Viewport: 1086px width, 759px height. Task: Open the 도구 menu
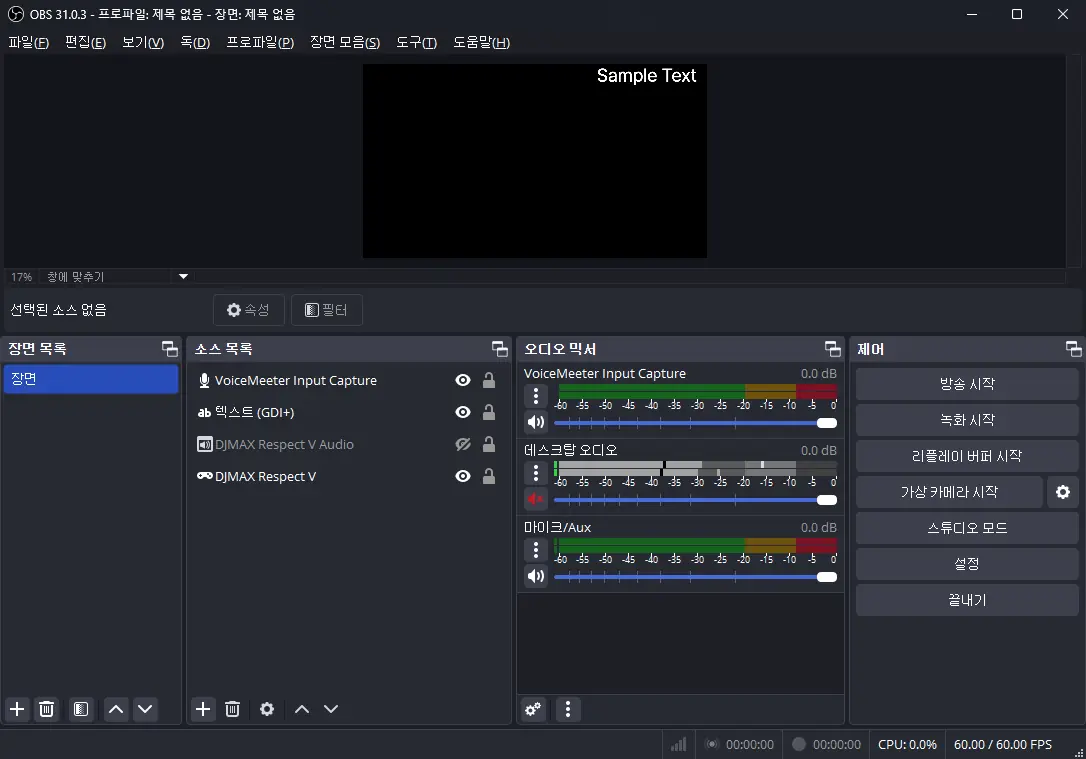[x=416, y=42]
